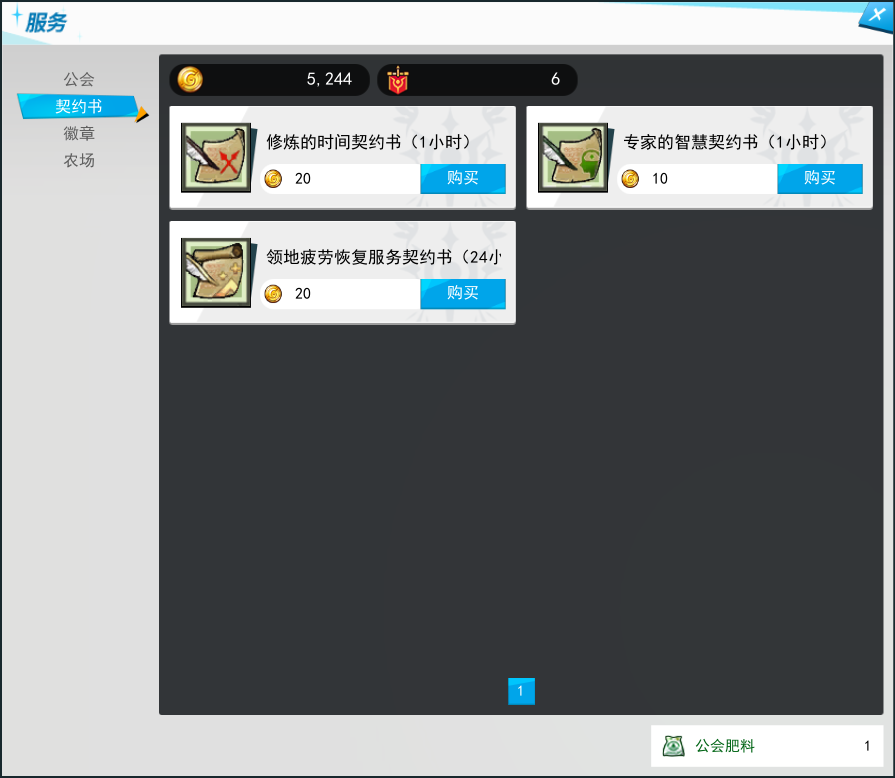Click the 公会肥料 label text
The width and height of the screenshot is (895, 778).
725,746
